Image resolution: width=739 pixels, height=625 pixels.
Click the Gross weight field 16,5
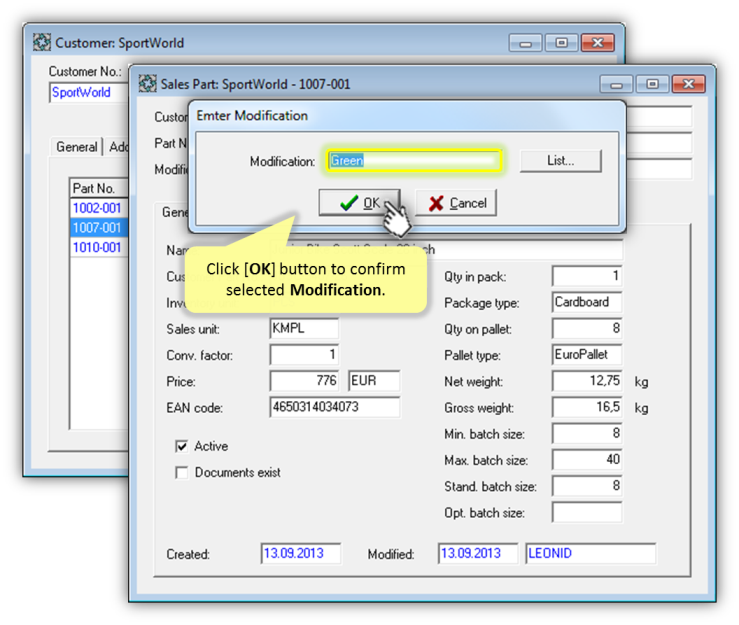(587, 407)
